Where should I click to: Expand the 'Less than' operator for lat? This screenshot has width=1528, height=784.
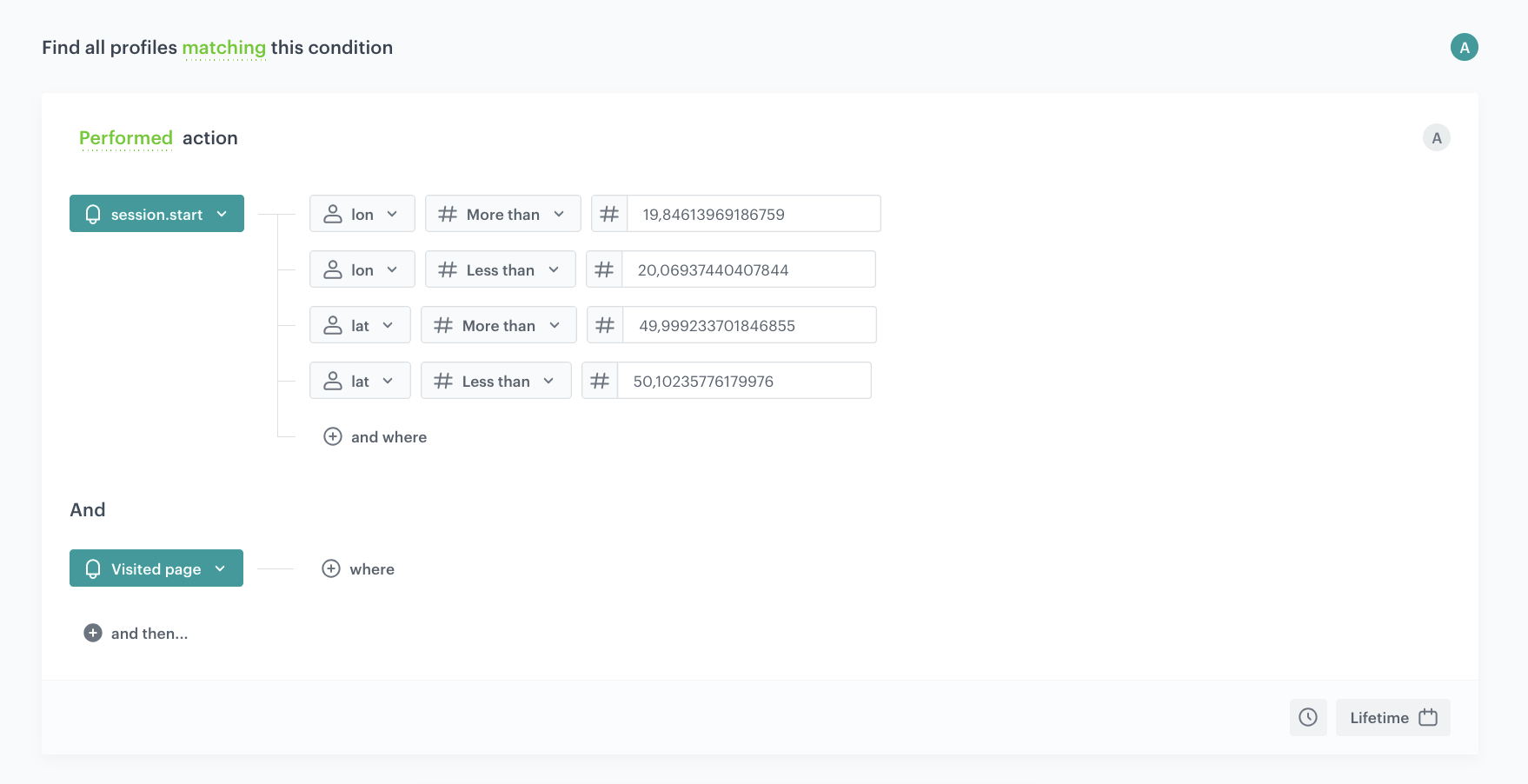(x=495, y=381)
